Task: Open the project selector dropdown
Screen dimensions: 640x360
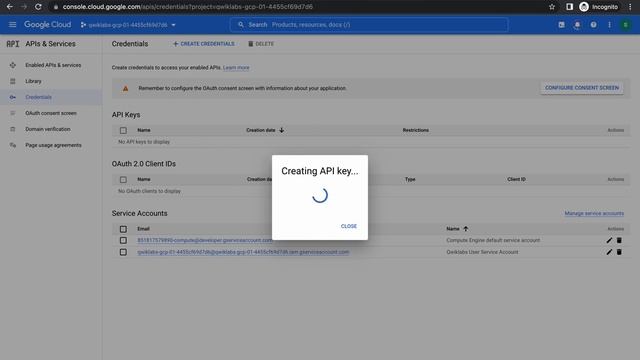Action: (128, 25)
